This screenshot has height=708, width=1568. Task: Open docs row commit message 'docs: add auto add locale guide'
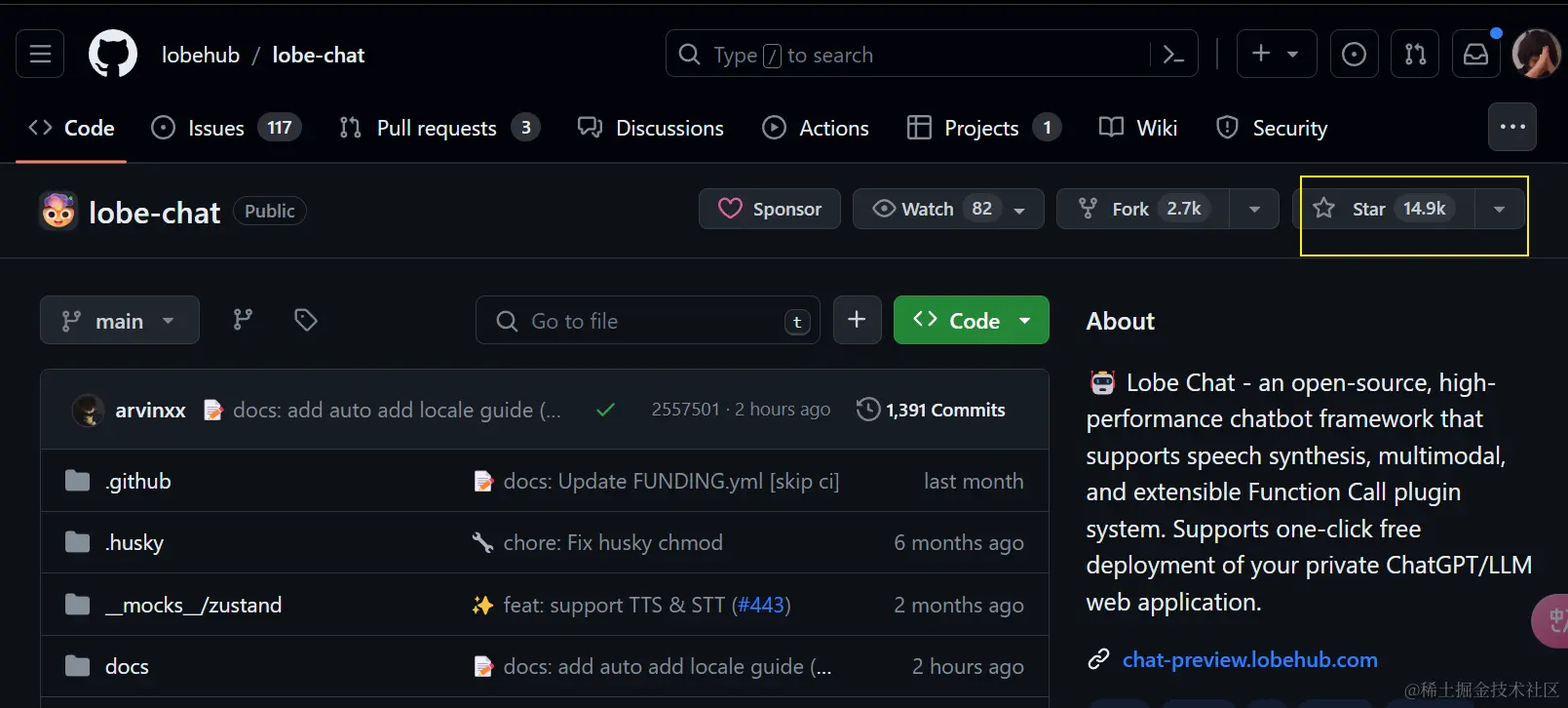(668, 666)
